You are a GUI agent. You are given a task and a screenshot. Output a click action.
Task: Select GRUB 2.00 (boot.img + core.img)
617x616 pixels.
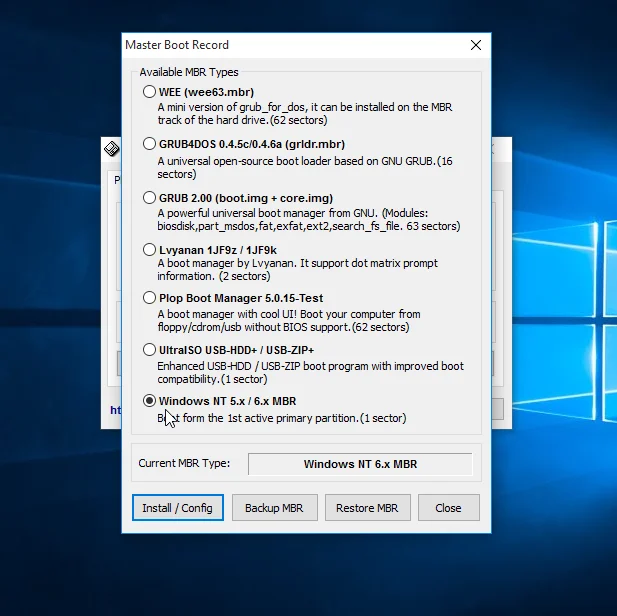click(x=149, y=197)
